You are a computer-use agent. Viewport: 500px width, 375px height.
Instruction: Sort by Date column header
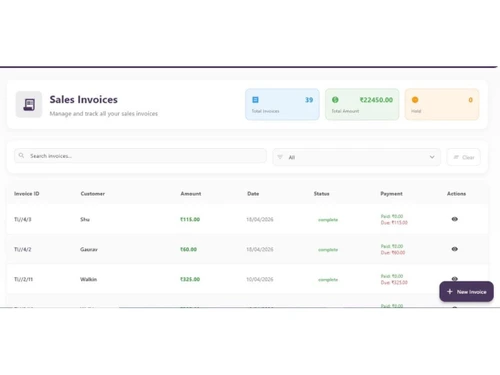[253, 194]
